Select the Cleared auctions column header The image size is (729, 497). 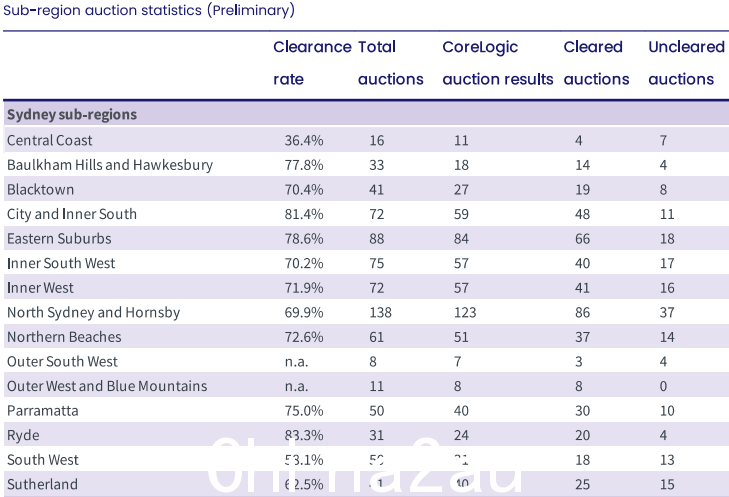pos(596,63)
